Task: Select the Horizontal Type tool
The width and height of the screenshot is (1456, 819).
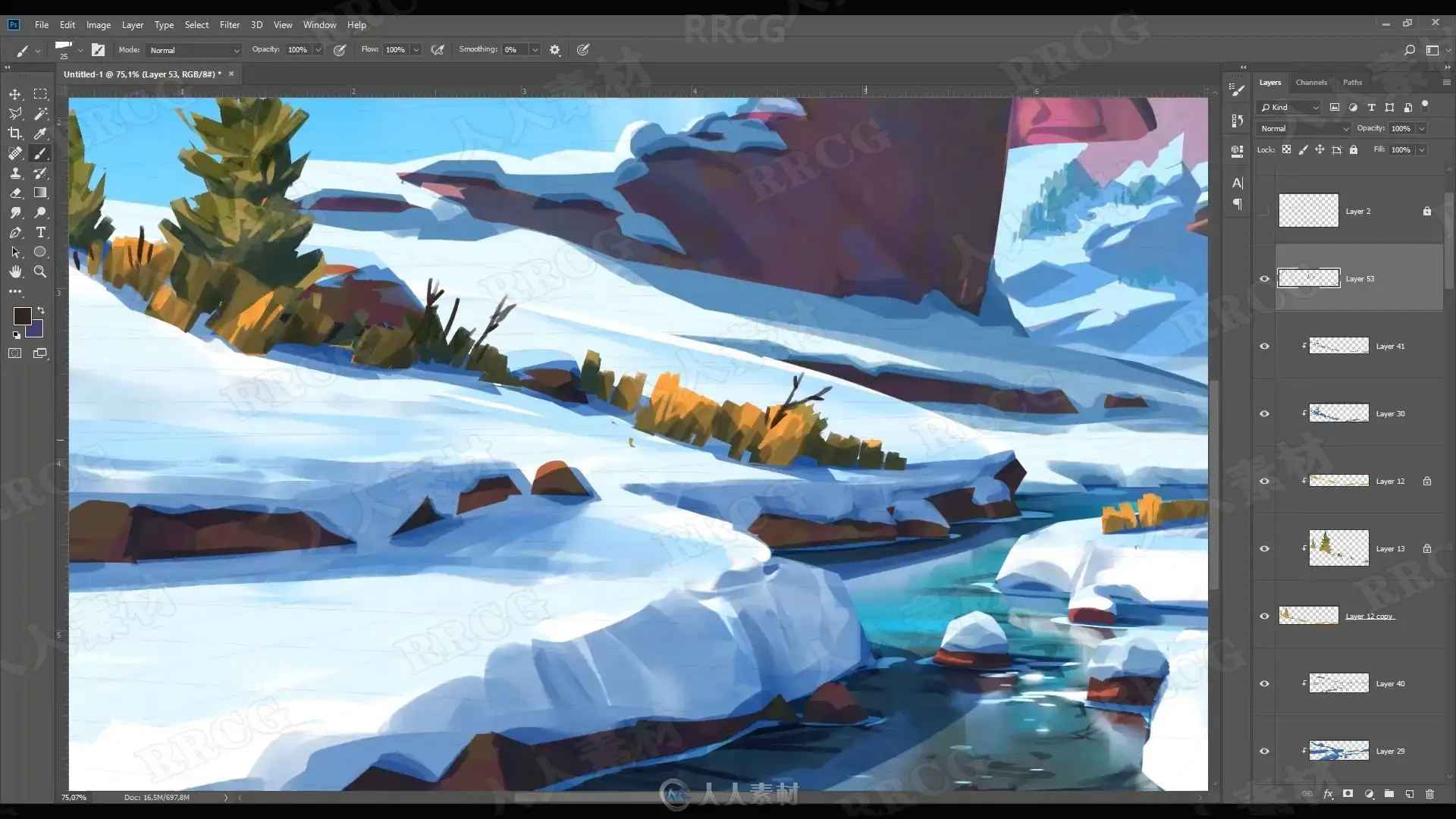Action: click(40, 232)
